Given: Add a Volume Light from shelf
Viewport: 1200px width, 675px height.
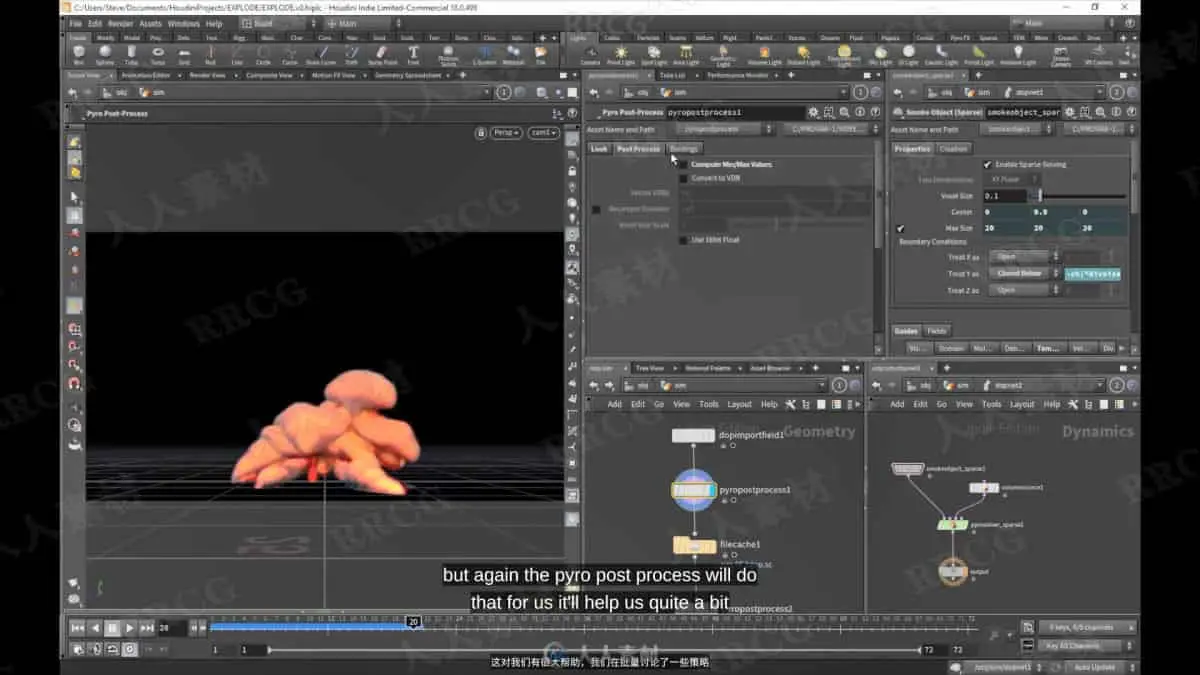Looking at the screenshot, I should [x=764, y=53].
